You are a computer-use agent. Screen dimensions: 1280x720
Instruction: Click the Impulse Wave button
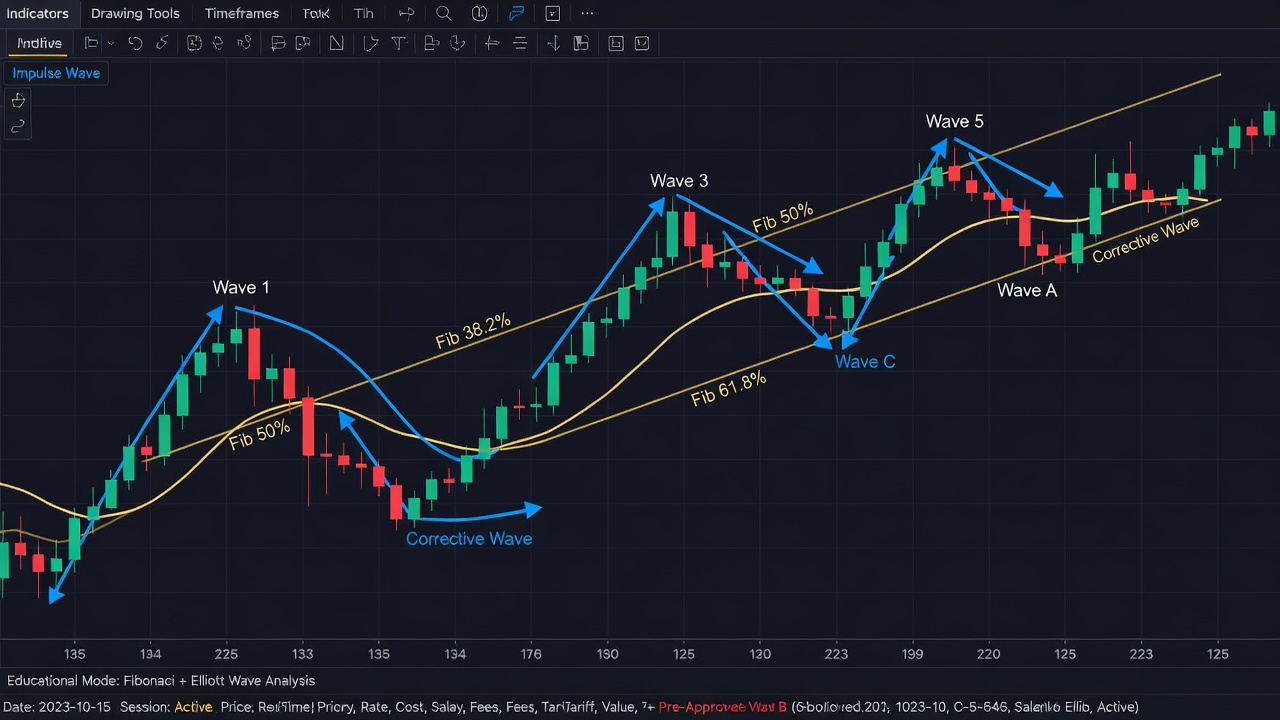point(56,73)
